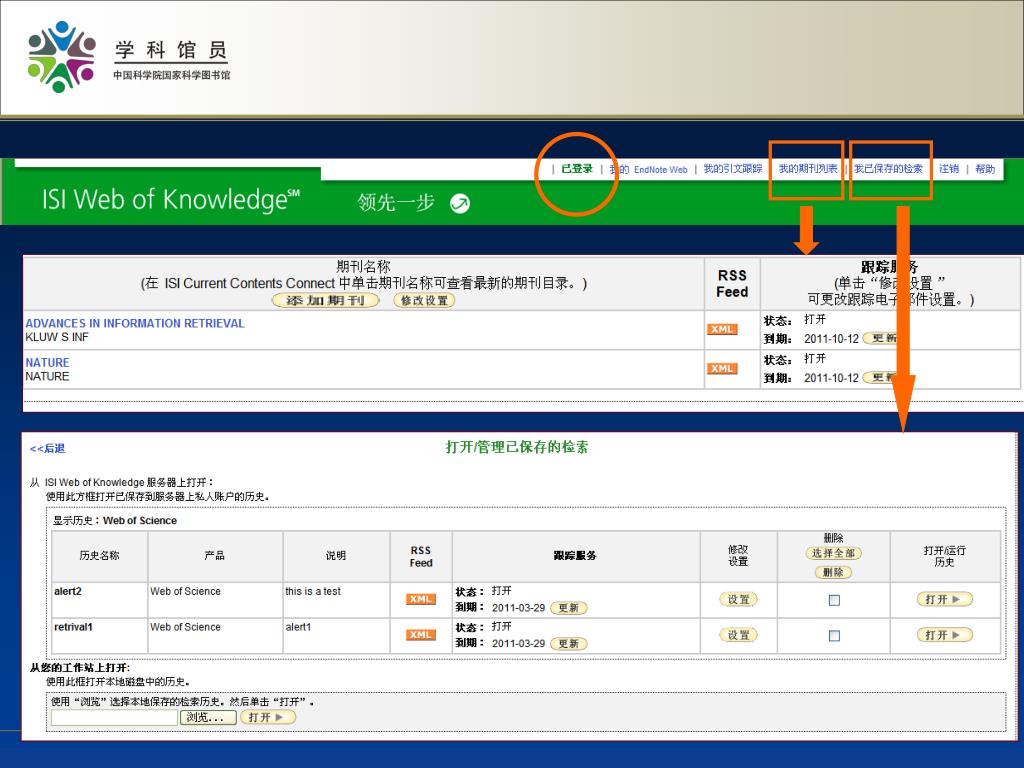Viewport: 1024px width, 768px height.
Task: Open 我的期刊列表 from top navigation
Action: point(808,168)
